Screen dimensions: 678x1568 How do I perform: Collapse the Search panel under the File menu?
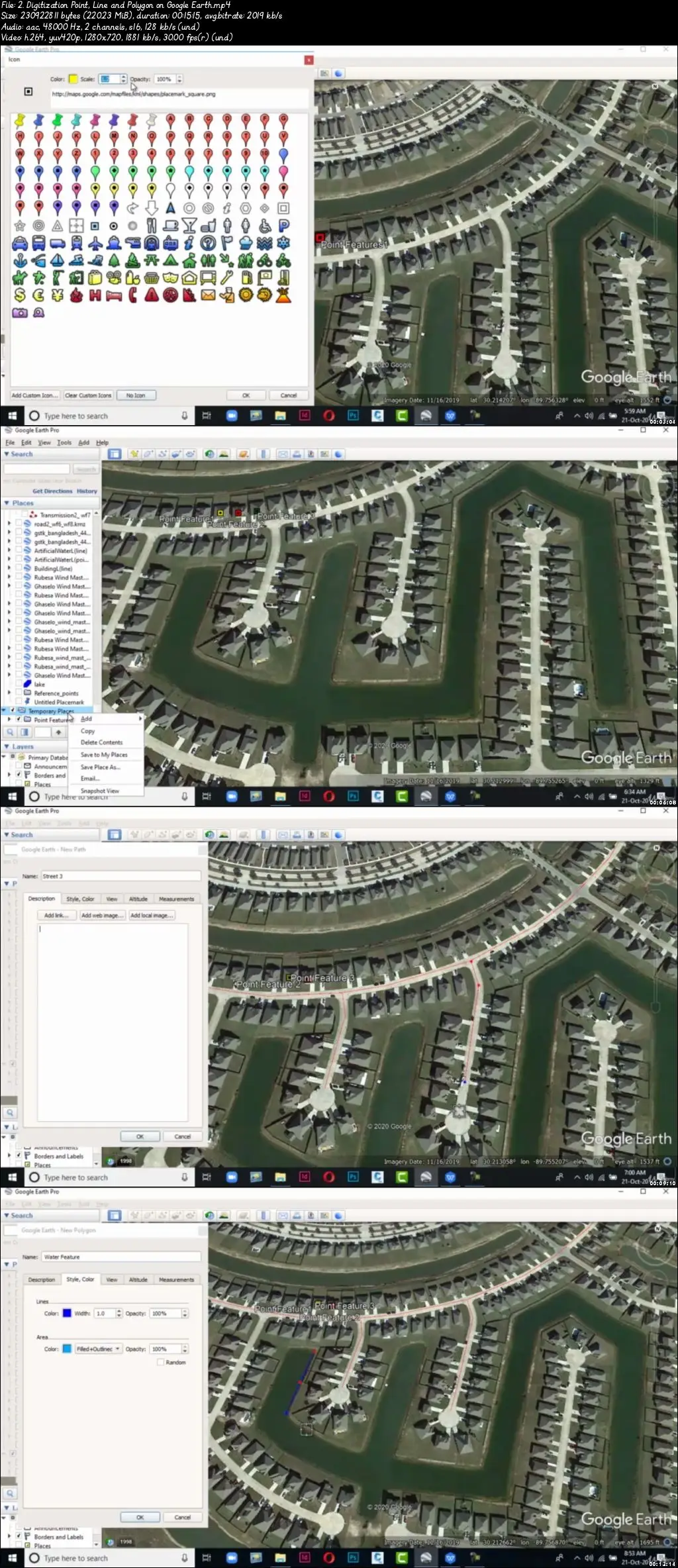pyautogui.click(x=7, y=454)
